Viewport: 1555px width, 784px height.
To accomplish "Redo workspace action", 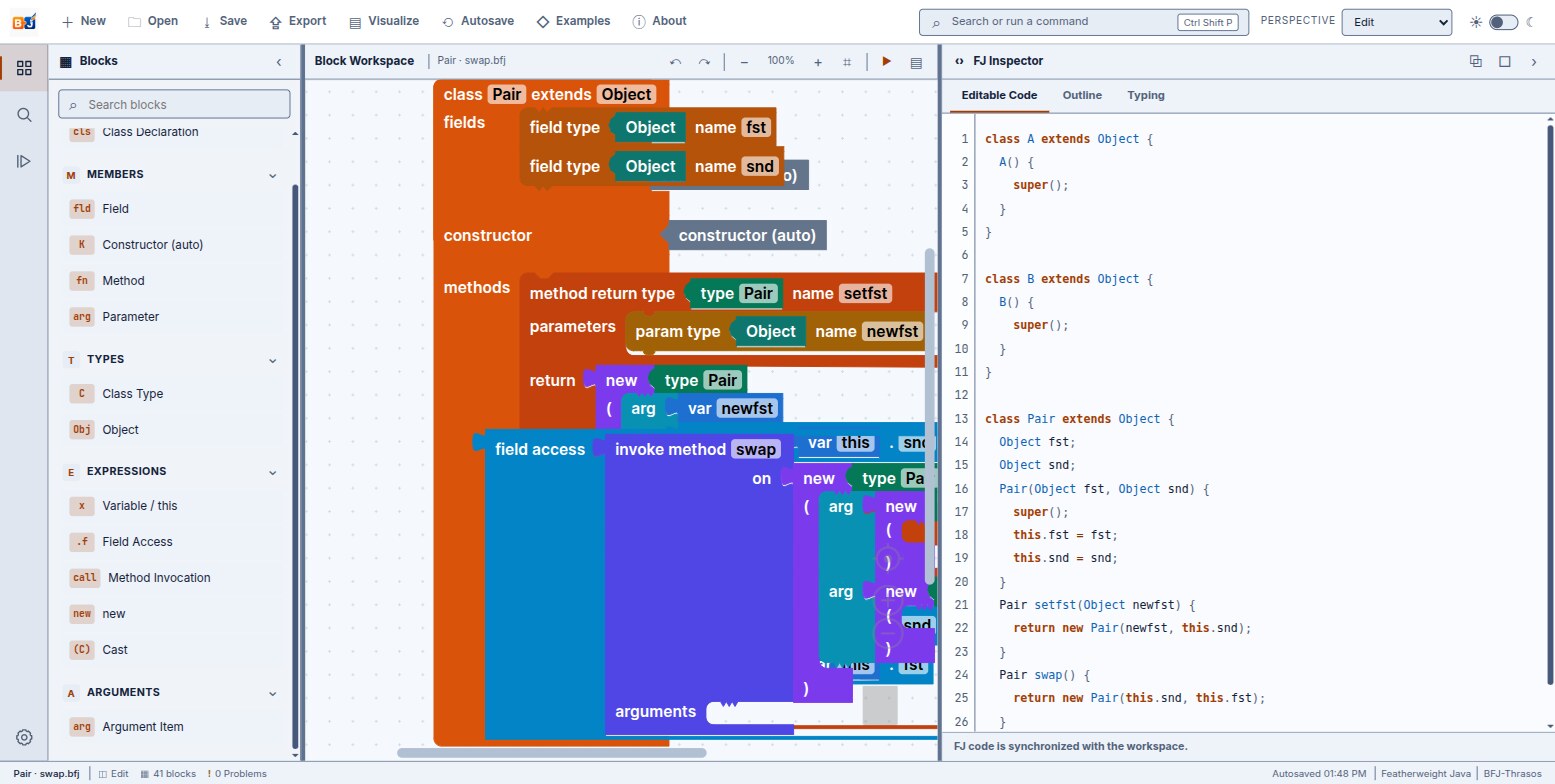I will [x=704, y=62].
